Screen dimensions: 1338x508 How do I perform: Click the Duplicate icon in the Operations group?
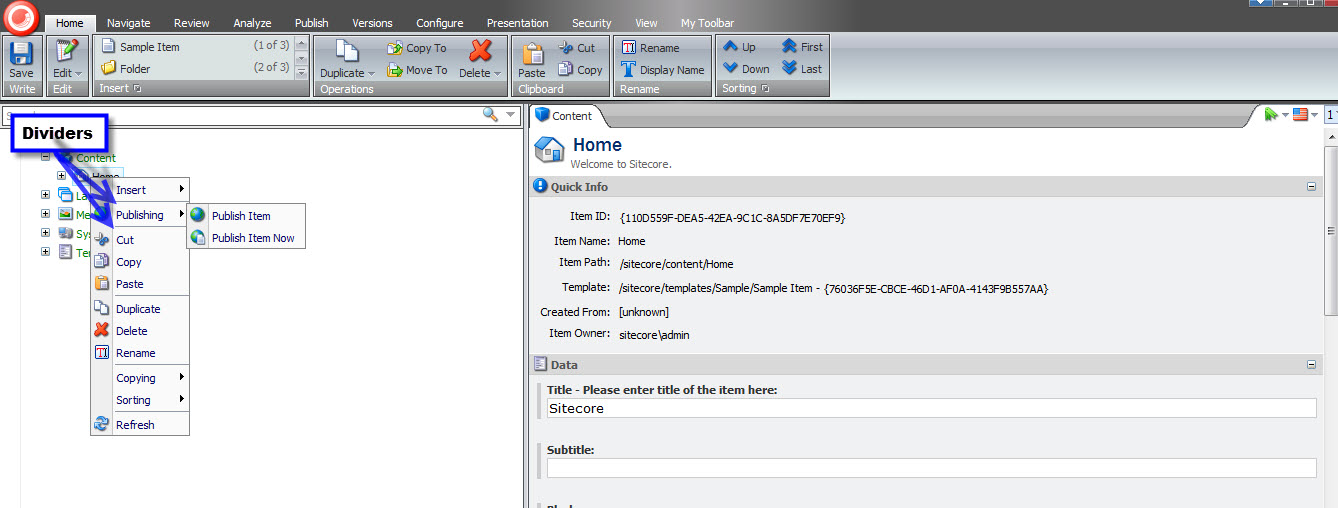pos(346,53)
